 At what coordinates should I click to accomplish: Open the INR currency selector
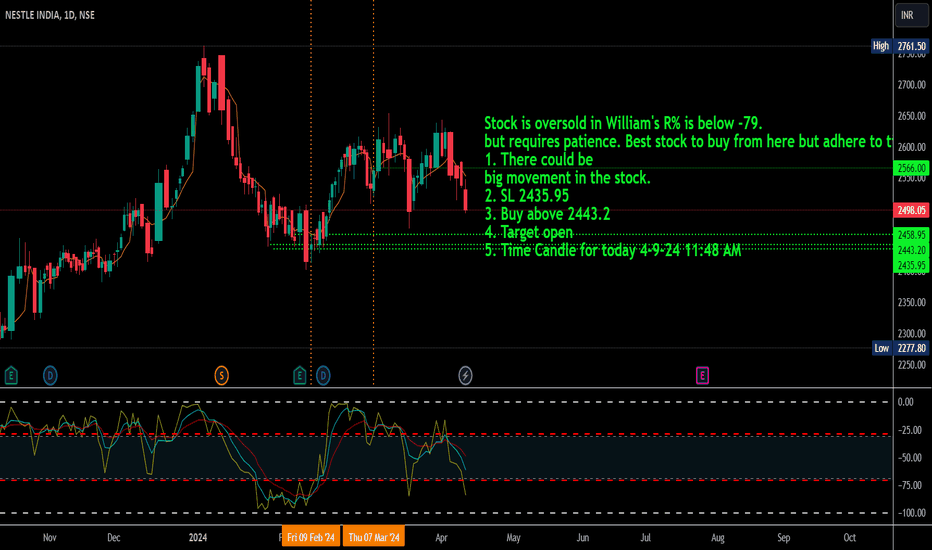(x=911, y=15)
